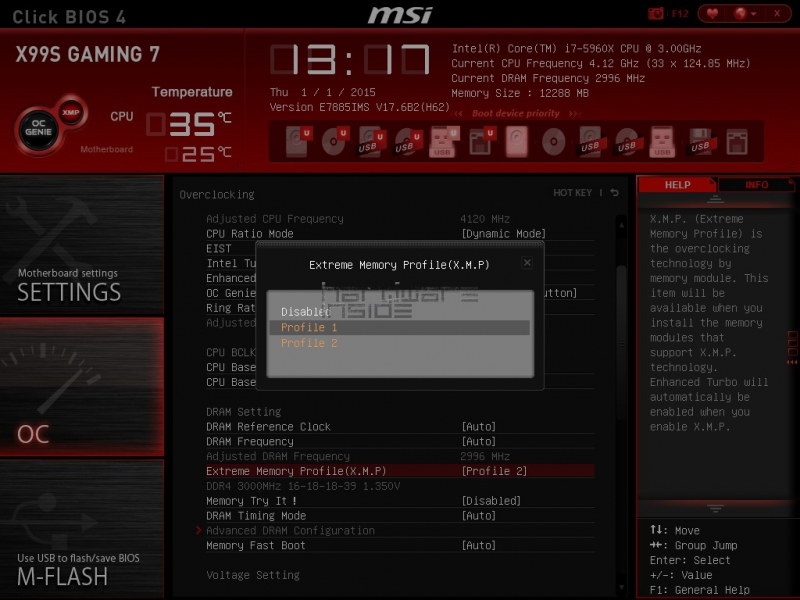Click the 2996 MHz adjusted DRAM value
The width and height of the screenshot is (800, 600).
[485, 456]
